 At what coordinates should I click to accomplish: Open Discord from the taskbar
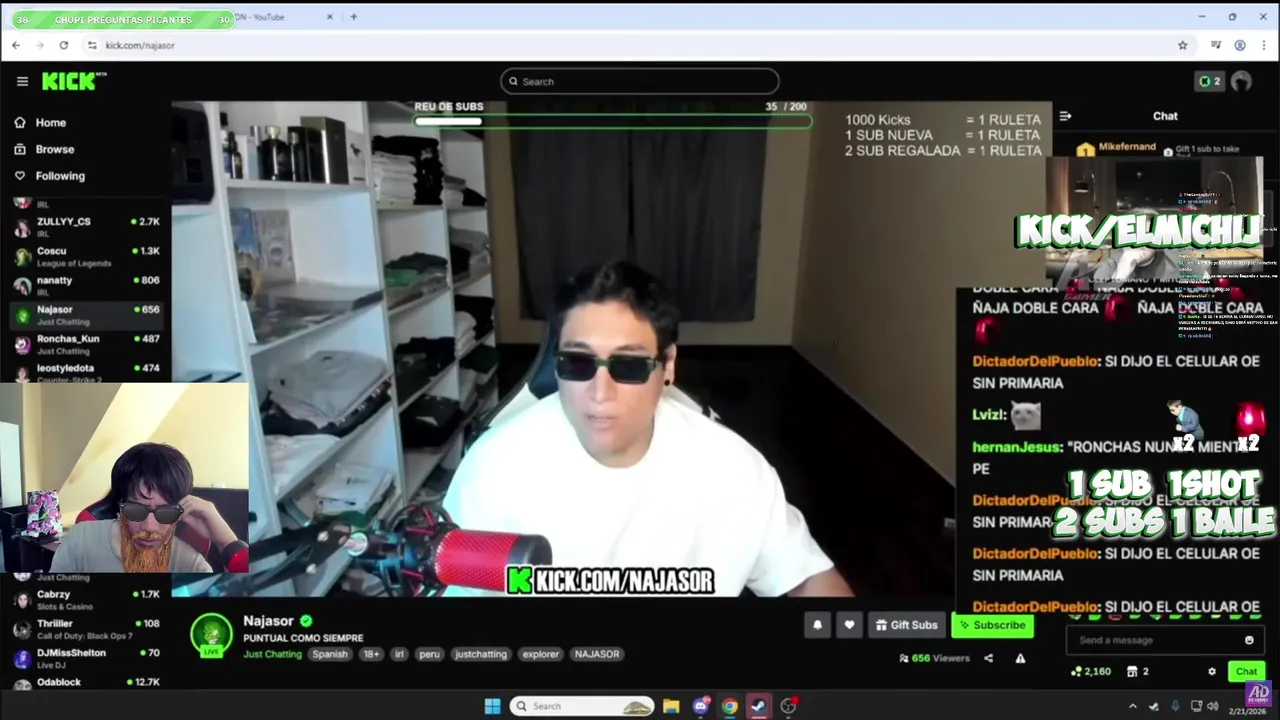click(701, 706)
